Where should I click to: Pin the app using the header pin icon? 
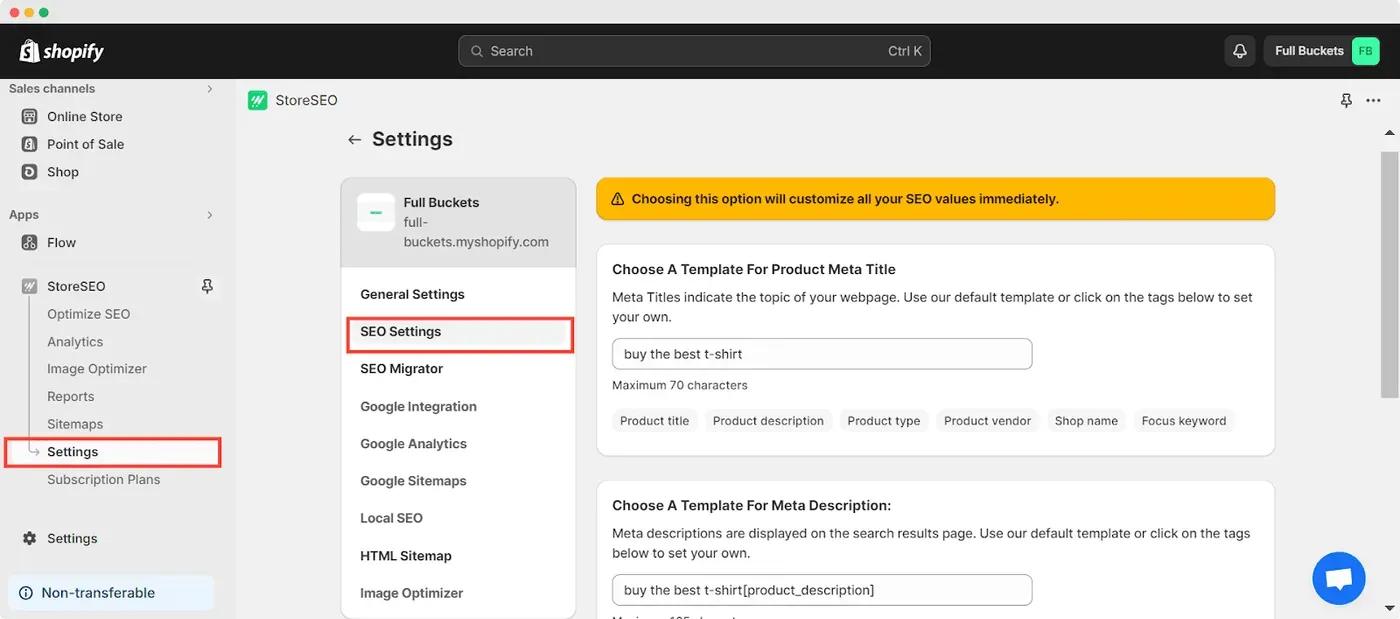coord(1346,100)
